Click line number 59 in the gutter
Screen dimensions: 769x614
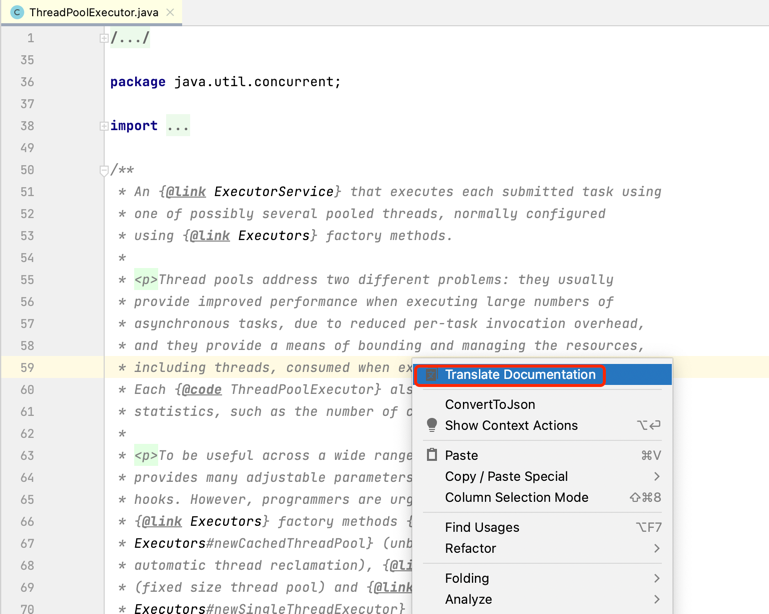coord(27,368)
